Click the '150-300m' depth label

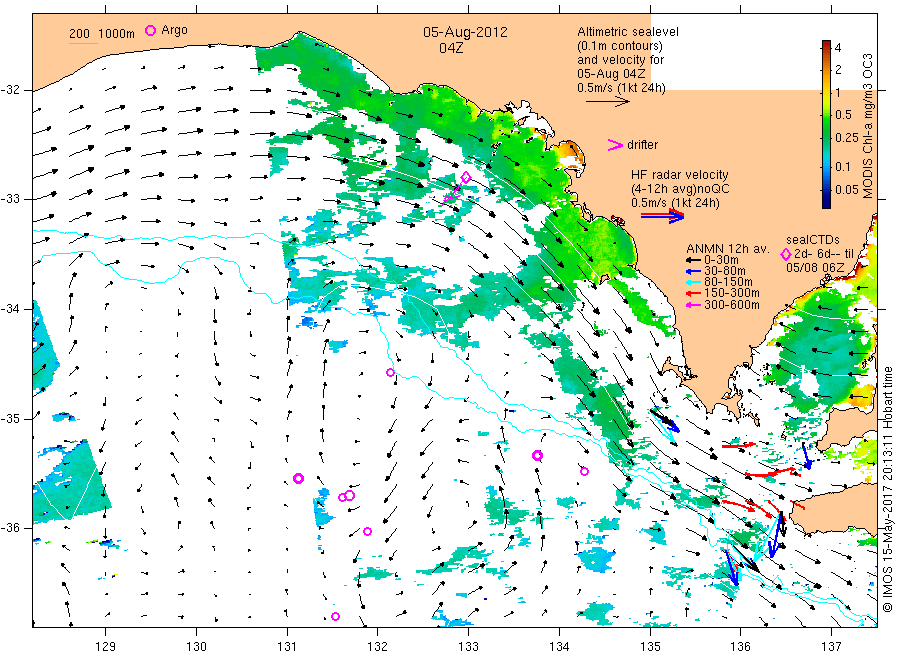[x=732, y=293]
